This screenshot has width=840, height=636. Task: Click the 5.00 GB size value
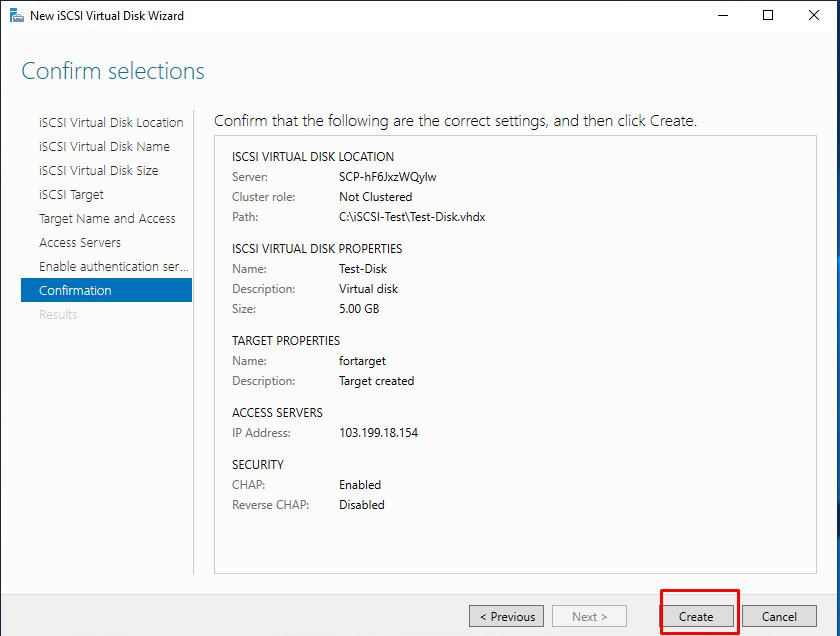[359, 309]
